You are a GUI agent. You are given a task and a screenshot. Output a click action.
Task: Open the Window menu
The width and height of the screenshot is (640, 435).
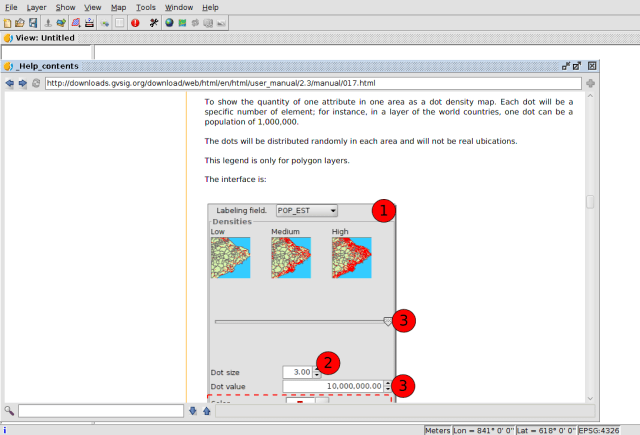(179, 7)
